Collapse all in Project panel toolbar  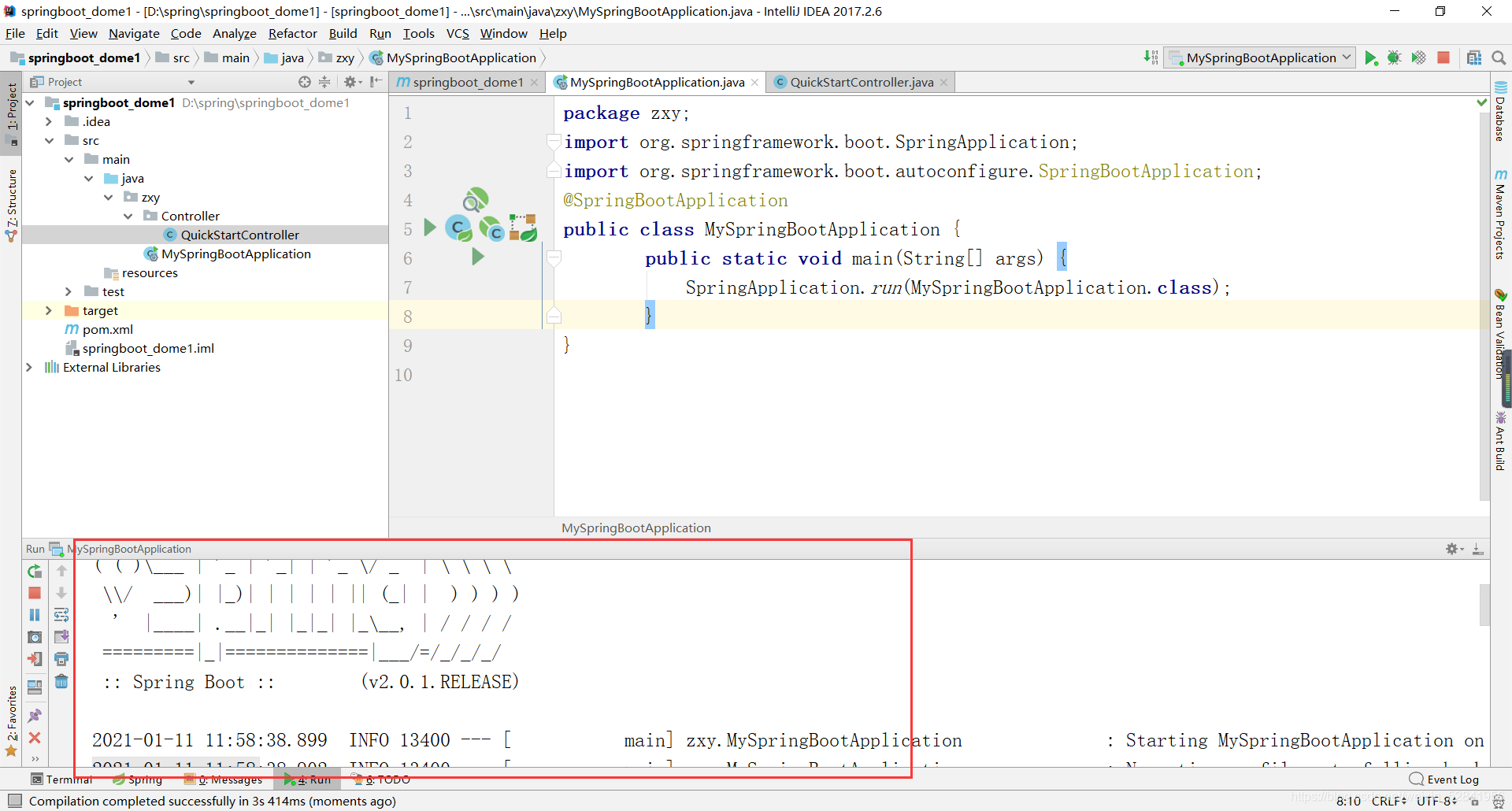coord(324,82)
